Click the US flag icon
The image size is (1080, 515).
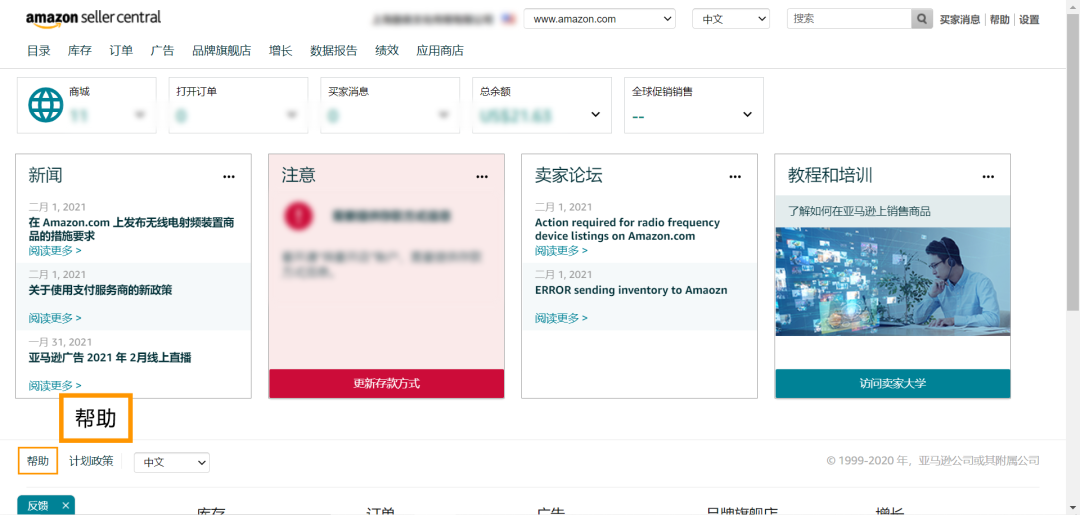[509, 19]
